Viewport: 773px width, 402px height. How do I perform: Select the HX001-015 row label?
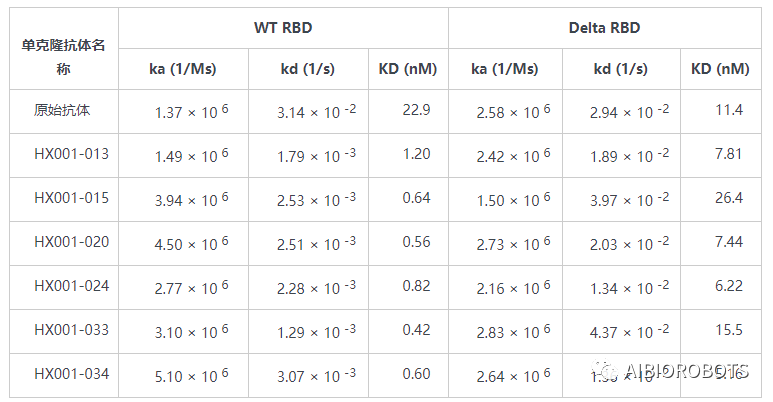tap(71, 198)
